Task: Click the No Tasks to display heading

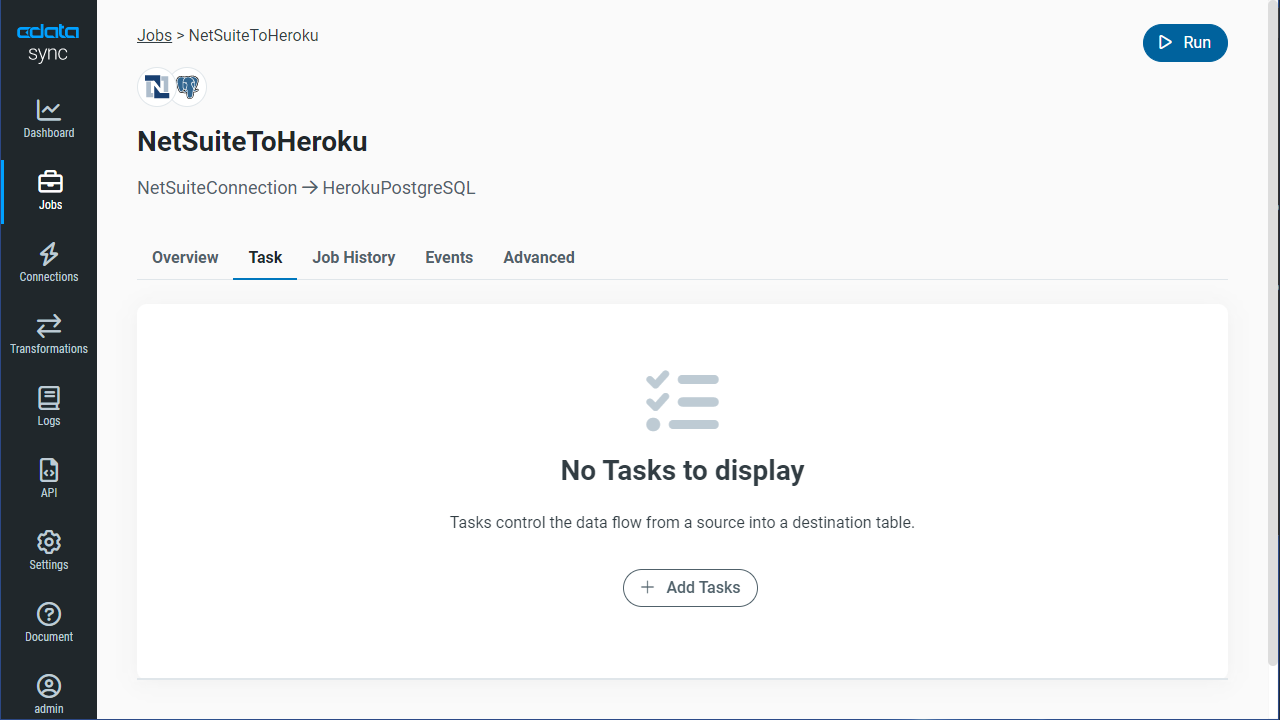Action: pyautogui.click(x=682, y=470)
